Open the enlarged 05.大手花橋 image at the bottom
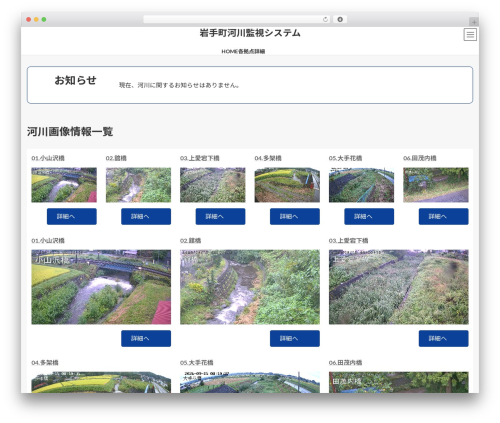Image resolution: width=500 pixels, height=423 pixels. point(250,382)
